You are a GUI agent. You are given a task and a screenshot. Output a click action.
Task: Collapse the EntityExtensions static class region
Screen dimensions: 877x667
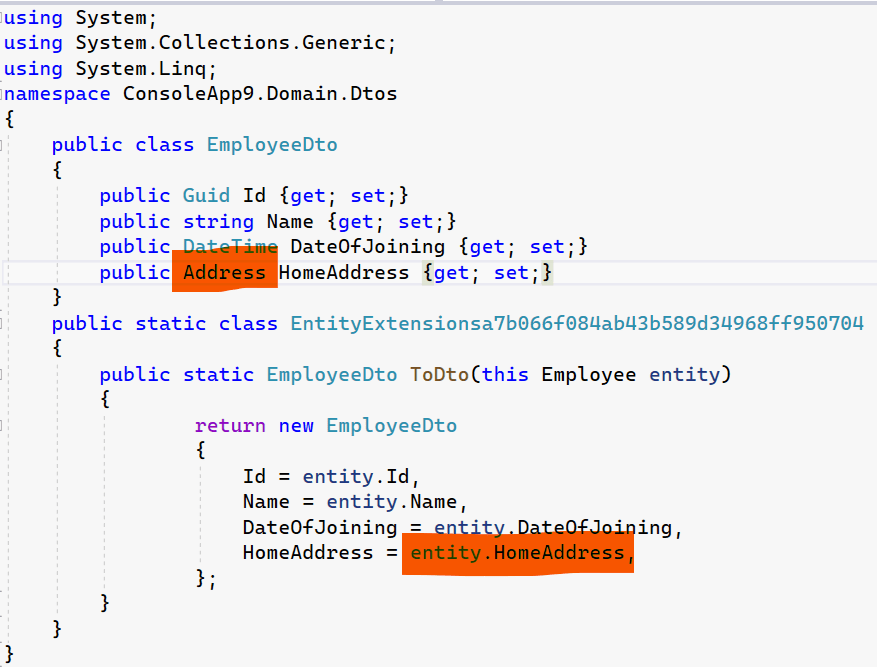tap(3, 324)
